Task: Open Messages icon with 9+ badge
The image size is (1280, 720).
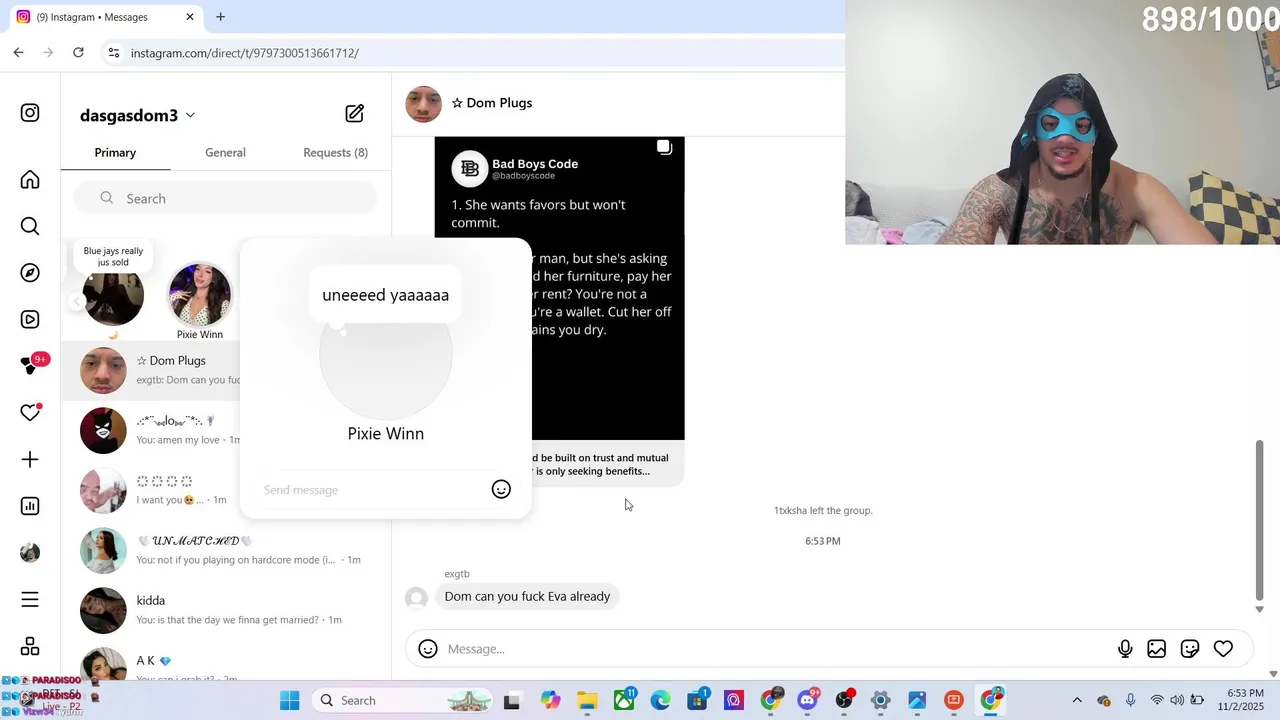Action: (32, 365)
